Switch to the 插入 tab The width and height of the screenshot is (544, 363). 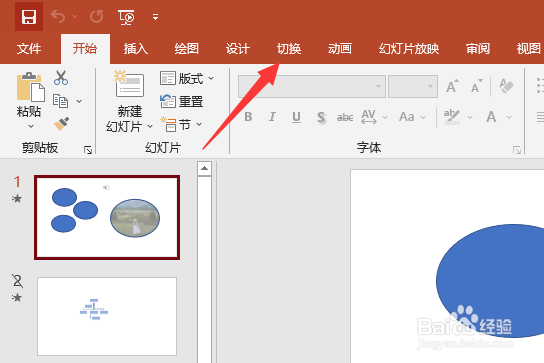tap(136, 49)
